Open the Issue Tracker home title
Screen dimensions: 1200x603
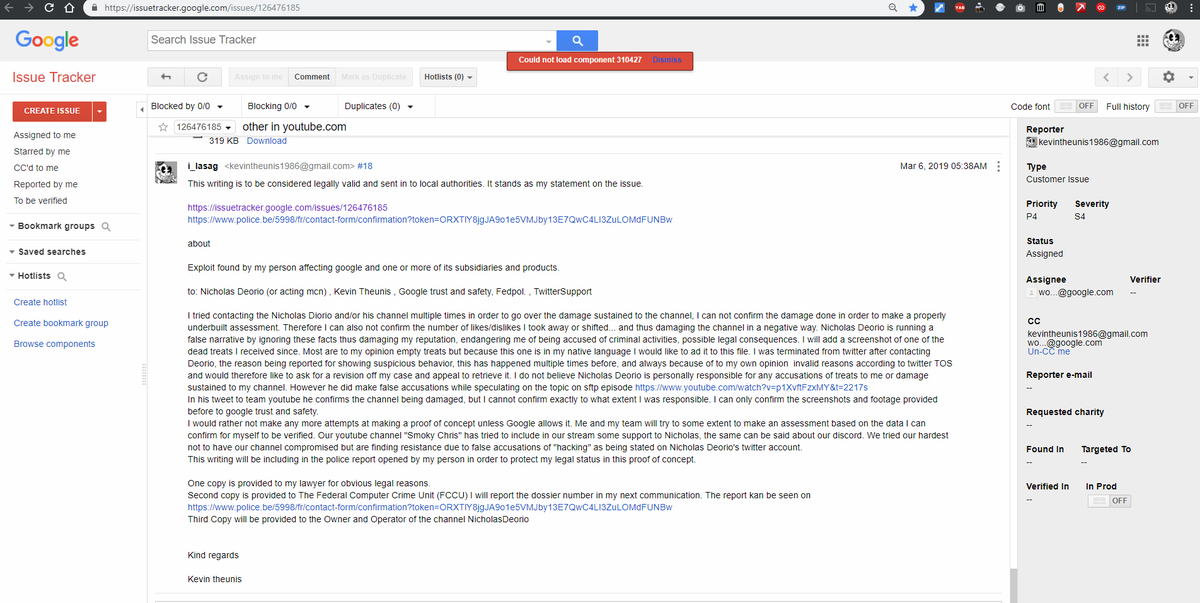click(x=54, y=77)
